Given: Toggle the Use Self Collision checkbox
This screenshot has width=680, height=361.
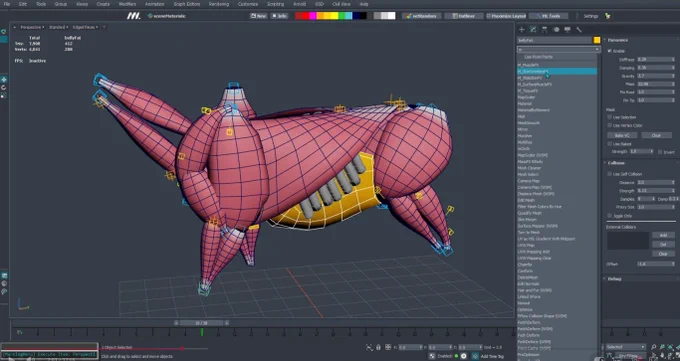Looking at the screenshot, I should pyautogui.click(x=609, y=174).
